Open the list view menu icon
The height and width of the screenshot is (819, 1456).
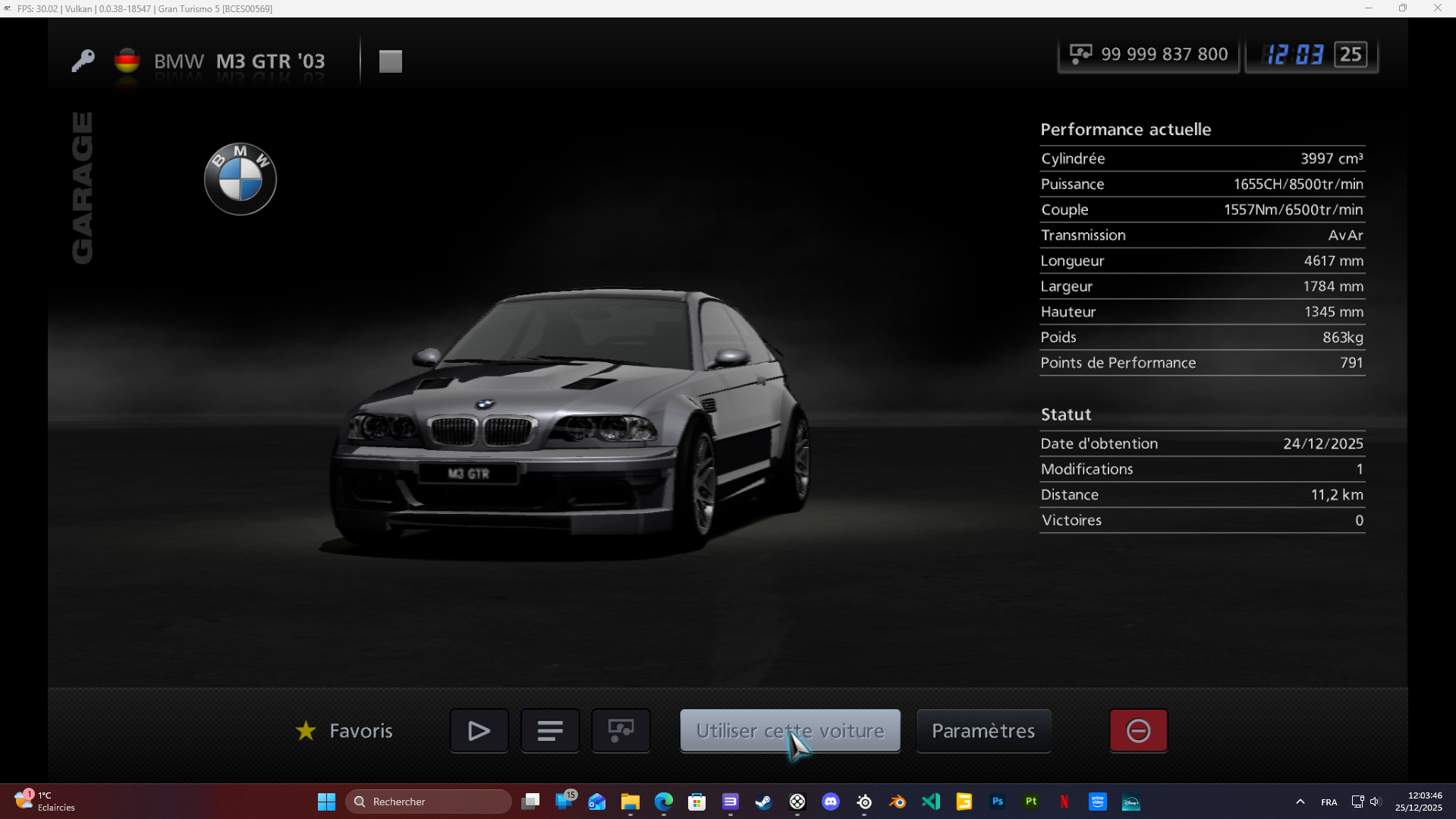pos(549,731)
